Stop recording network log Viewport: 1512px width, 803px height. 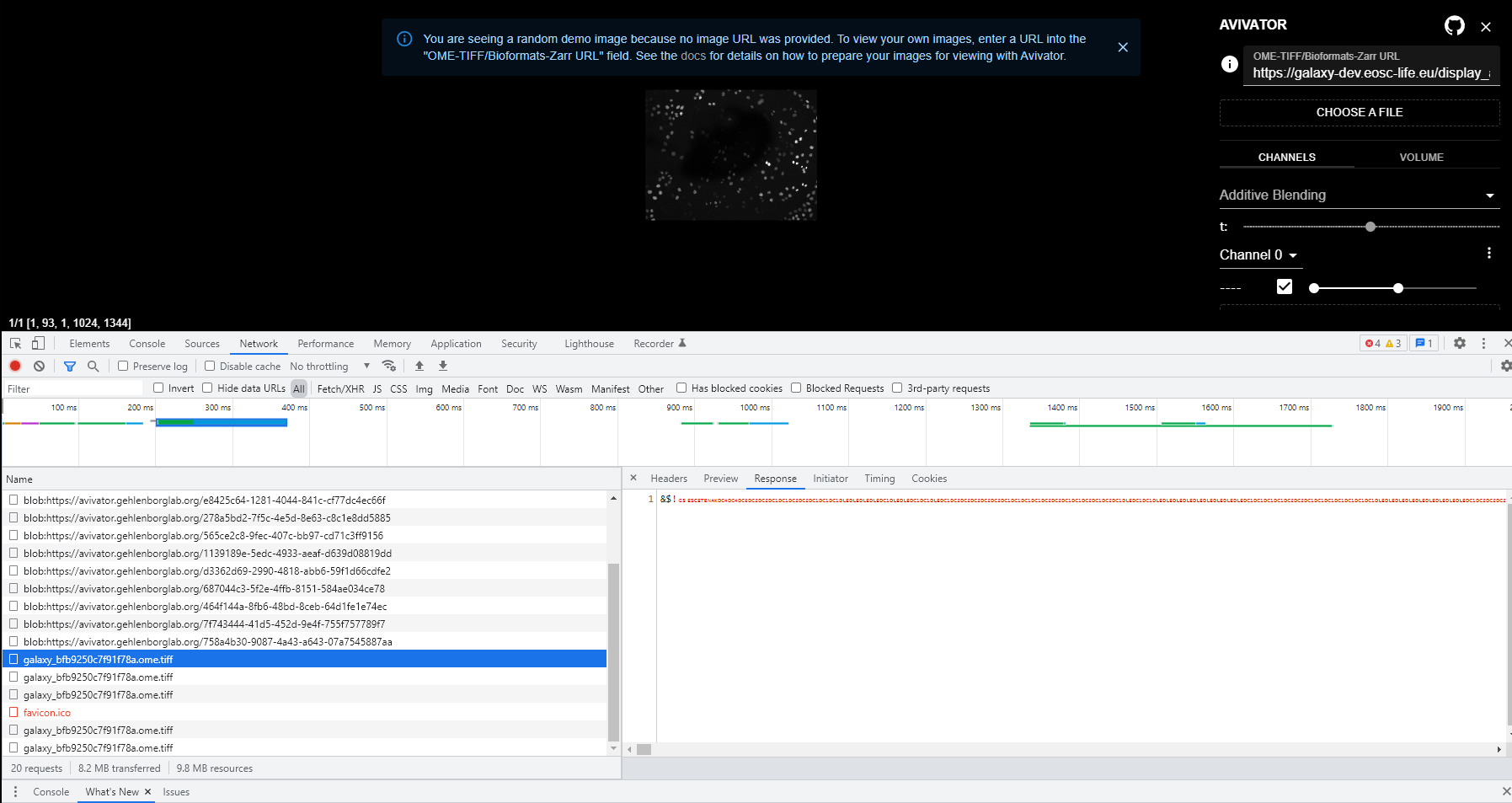(14, 366)
